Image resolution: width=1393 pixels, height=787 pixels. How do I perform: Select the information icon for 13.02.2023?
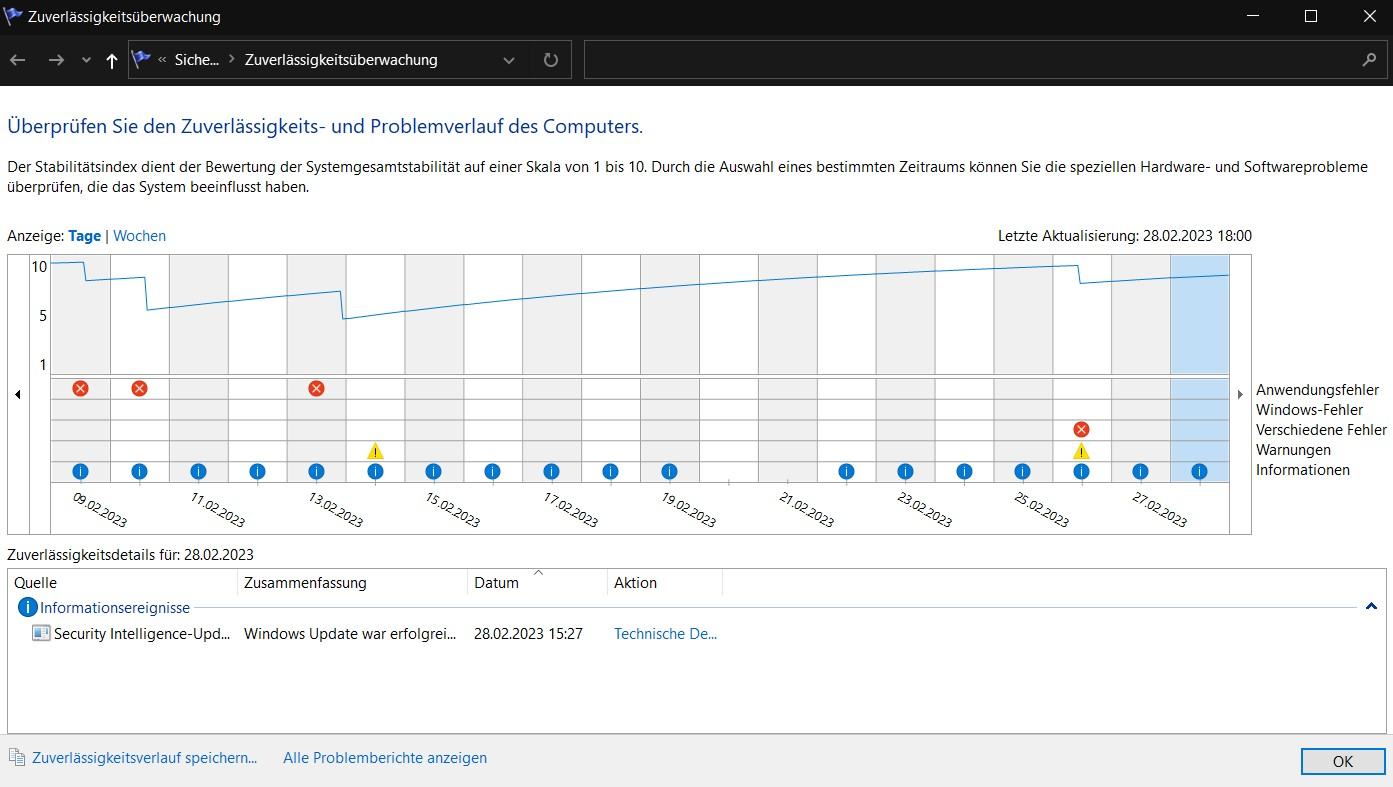pyautogui.click(x=316, y=471)
